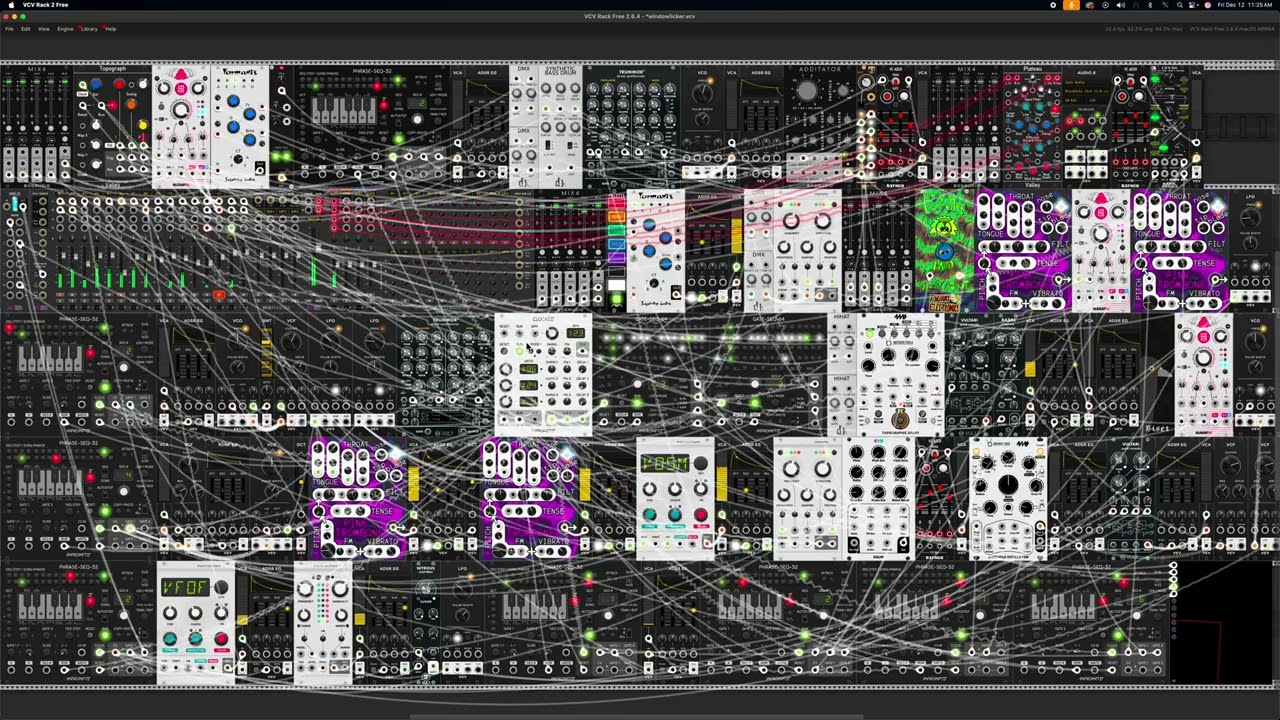Click the VFOF display on bottom-row module
Viewport: 1280px width, 720px height.
(x=185, y=587)
